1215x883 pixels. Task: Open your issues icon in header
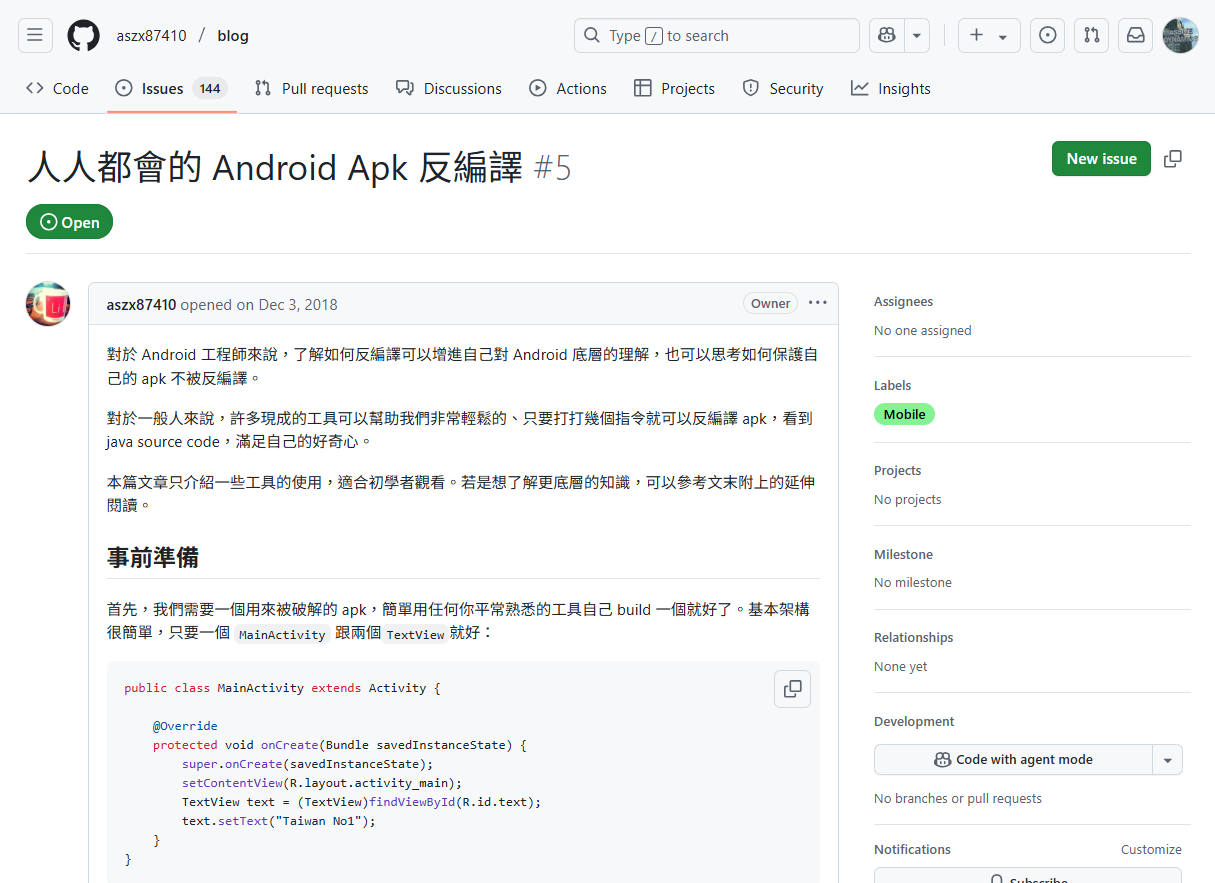(1047, 36)
